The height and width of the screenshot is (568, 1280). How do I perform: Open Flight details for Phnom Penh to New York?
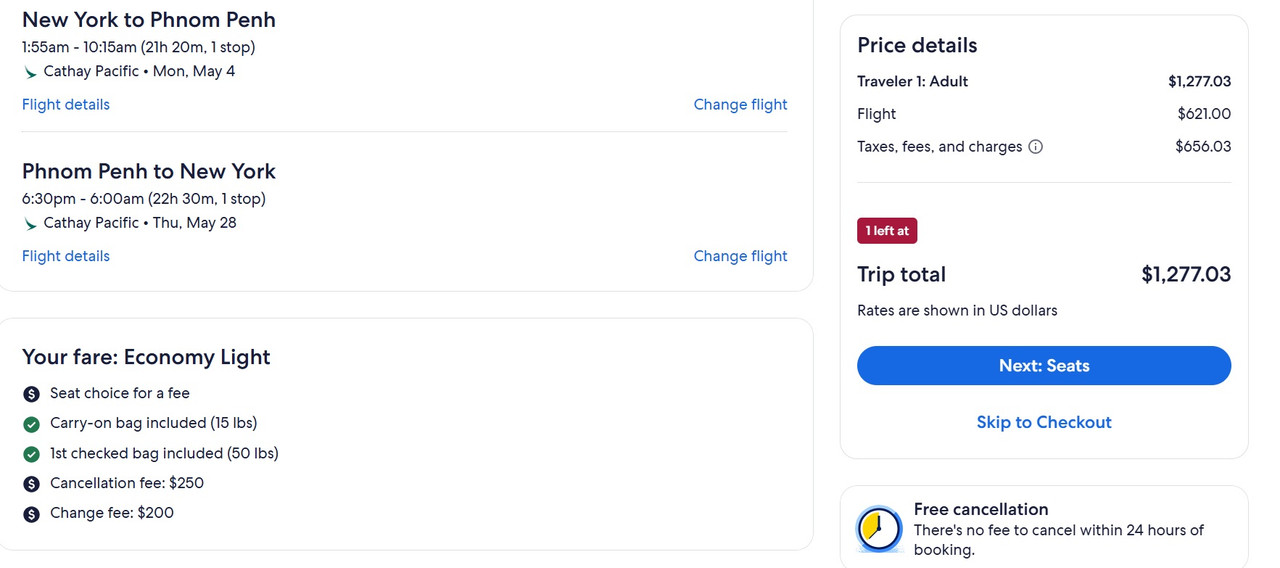click(x=66, y=257)
